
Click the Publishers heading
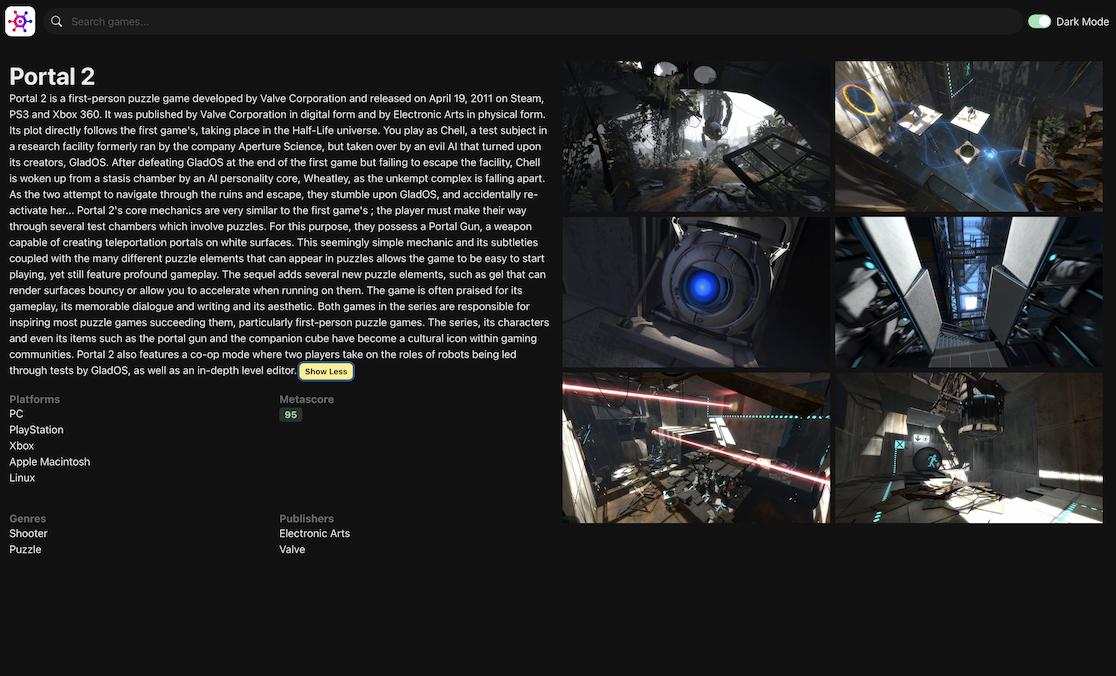(x=306, y=519)
